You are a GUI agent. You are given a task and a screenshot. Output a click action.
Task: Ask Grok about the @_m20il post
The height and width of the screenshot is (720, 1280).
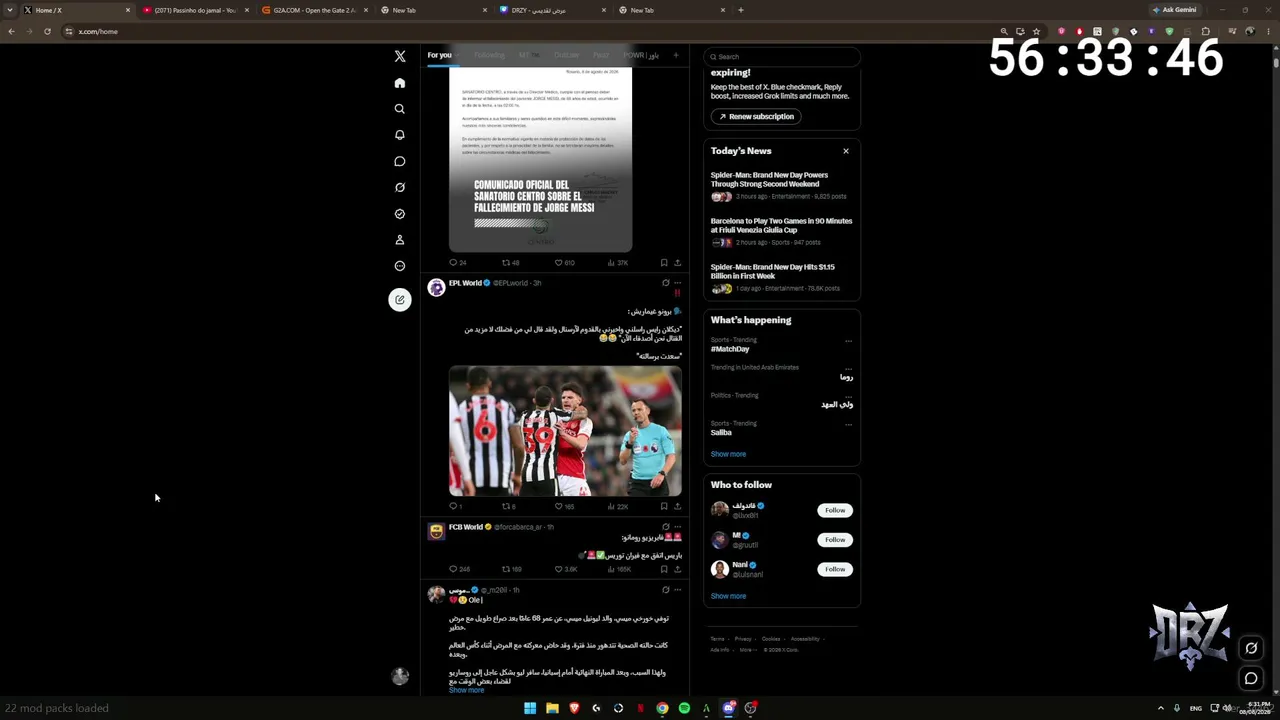(665, 590)
